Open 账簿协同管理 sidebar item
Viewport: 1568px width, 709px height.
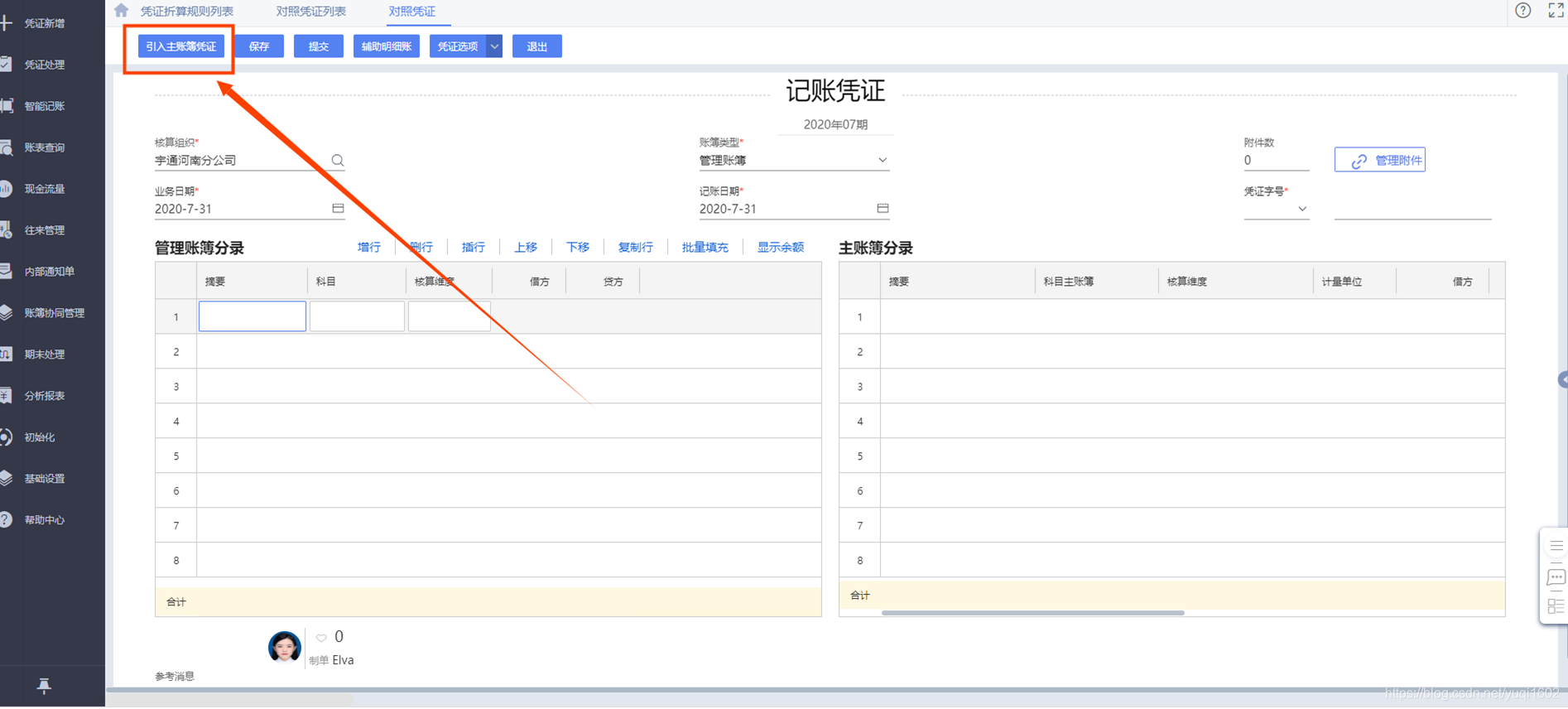click(55, 313)
